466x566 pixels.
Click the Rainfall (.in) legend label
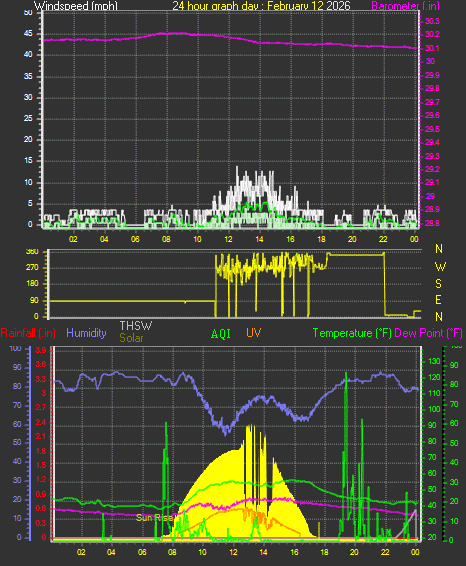28,333
